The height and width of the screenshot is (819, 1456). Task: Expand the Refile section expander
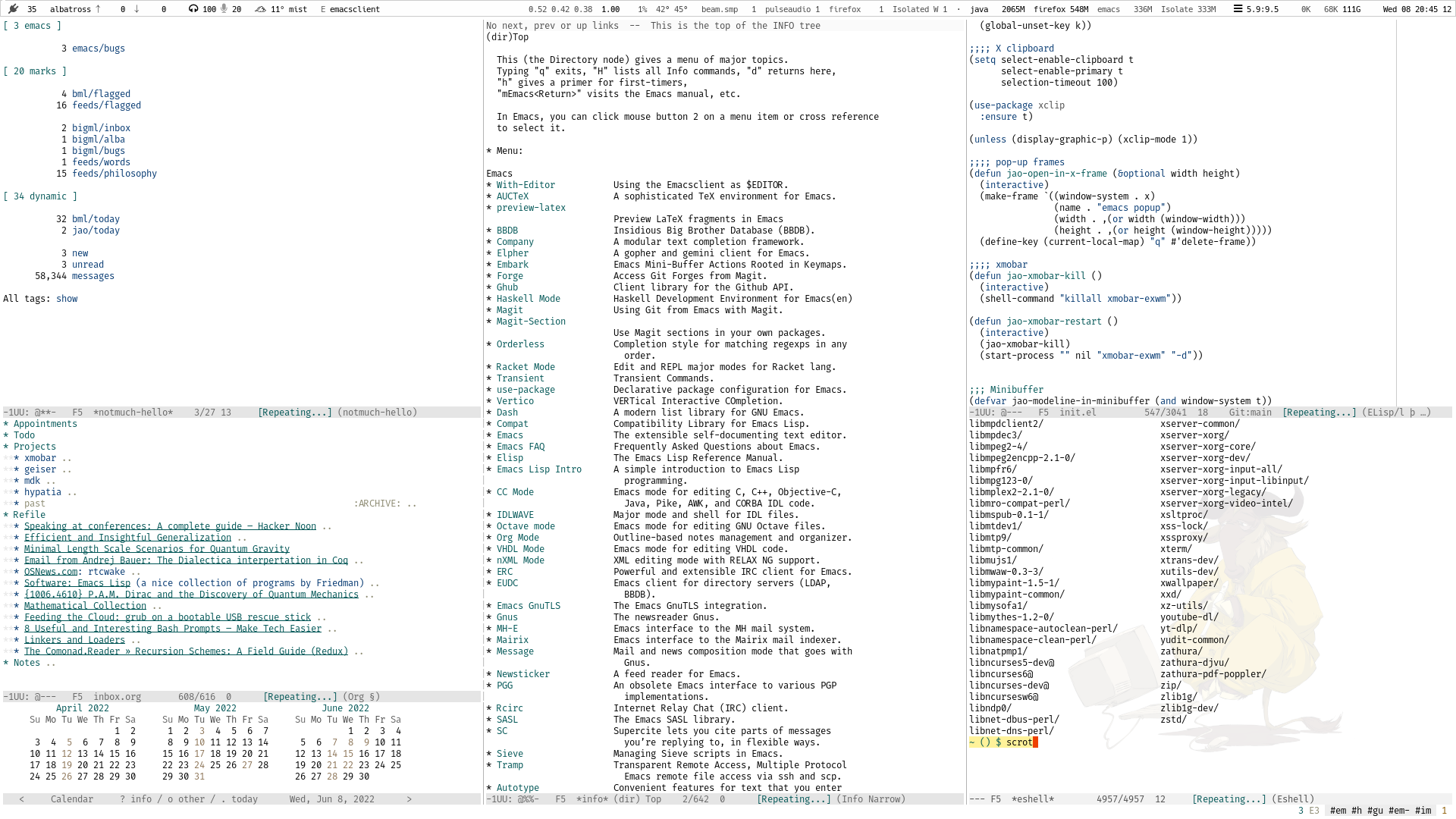click(x=8, y=514)
